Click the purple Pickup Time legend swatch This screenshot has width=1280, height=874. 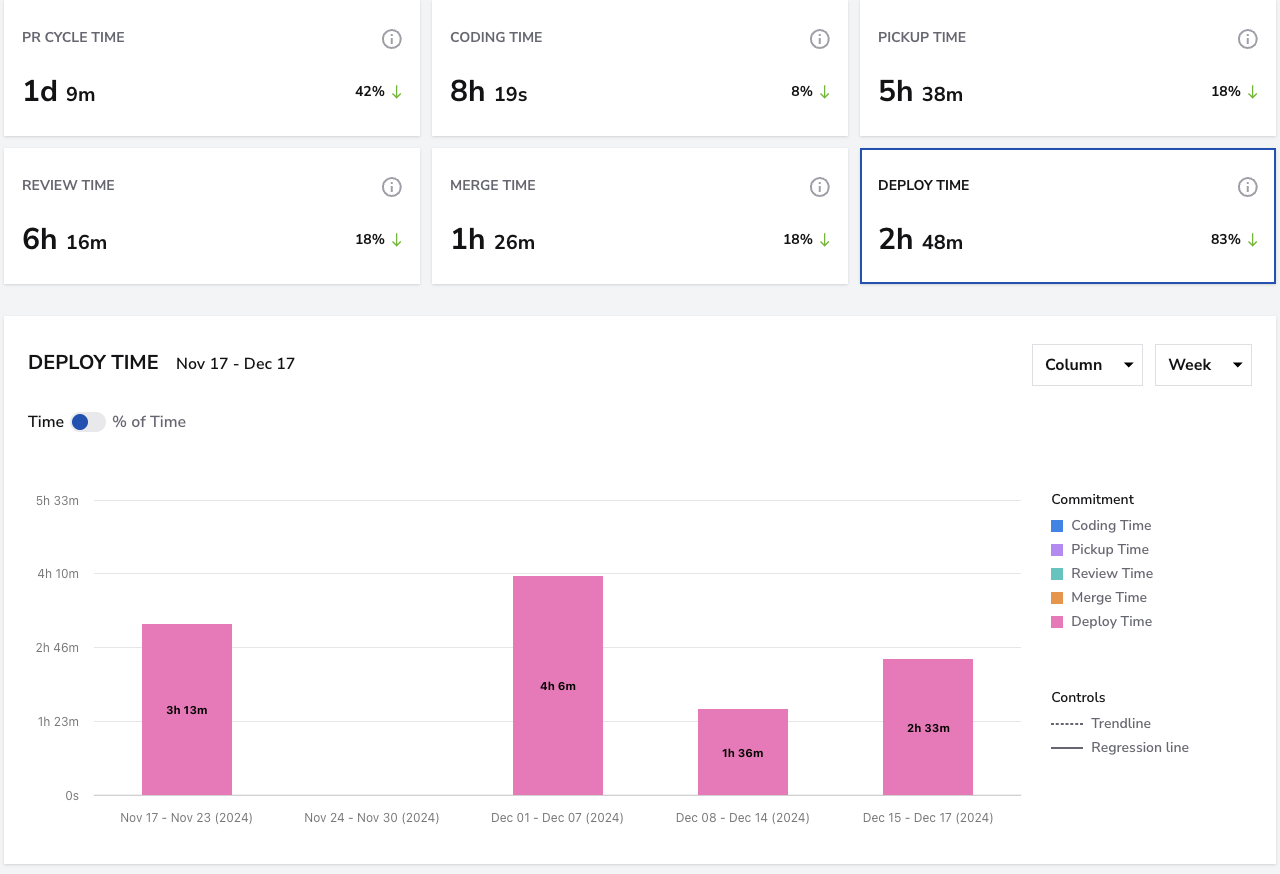tap(1057, 550)
